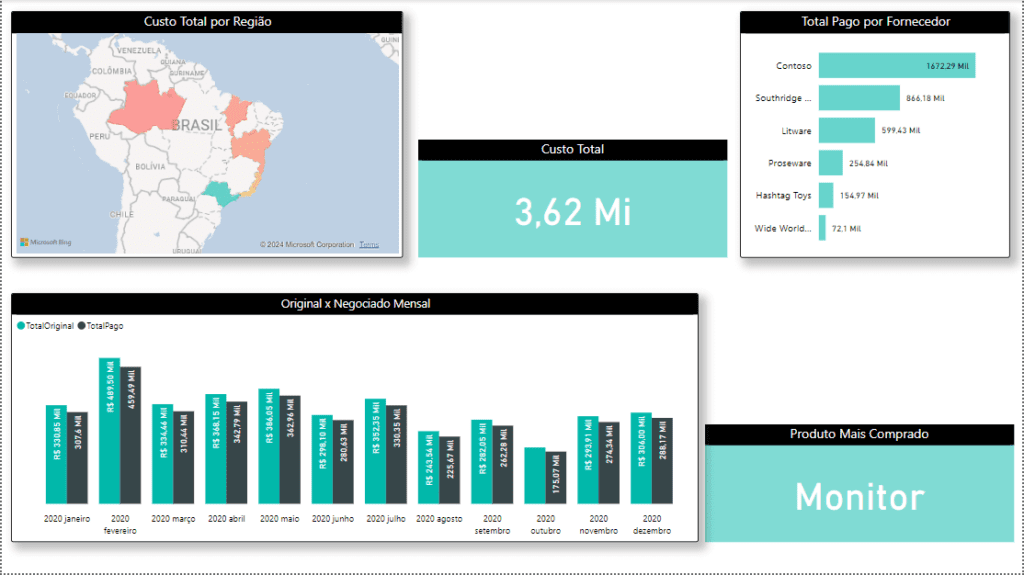Screen dimensions: 1024x575
Task: Click the 2020 novembro TotalOriginal bar
Action: pyautogui.click(x=588, y=460)
